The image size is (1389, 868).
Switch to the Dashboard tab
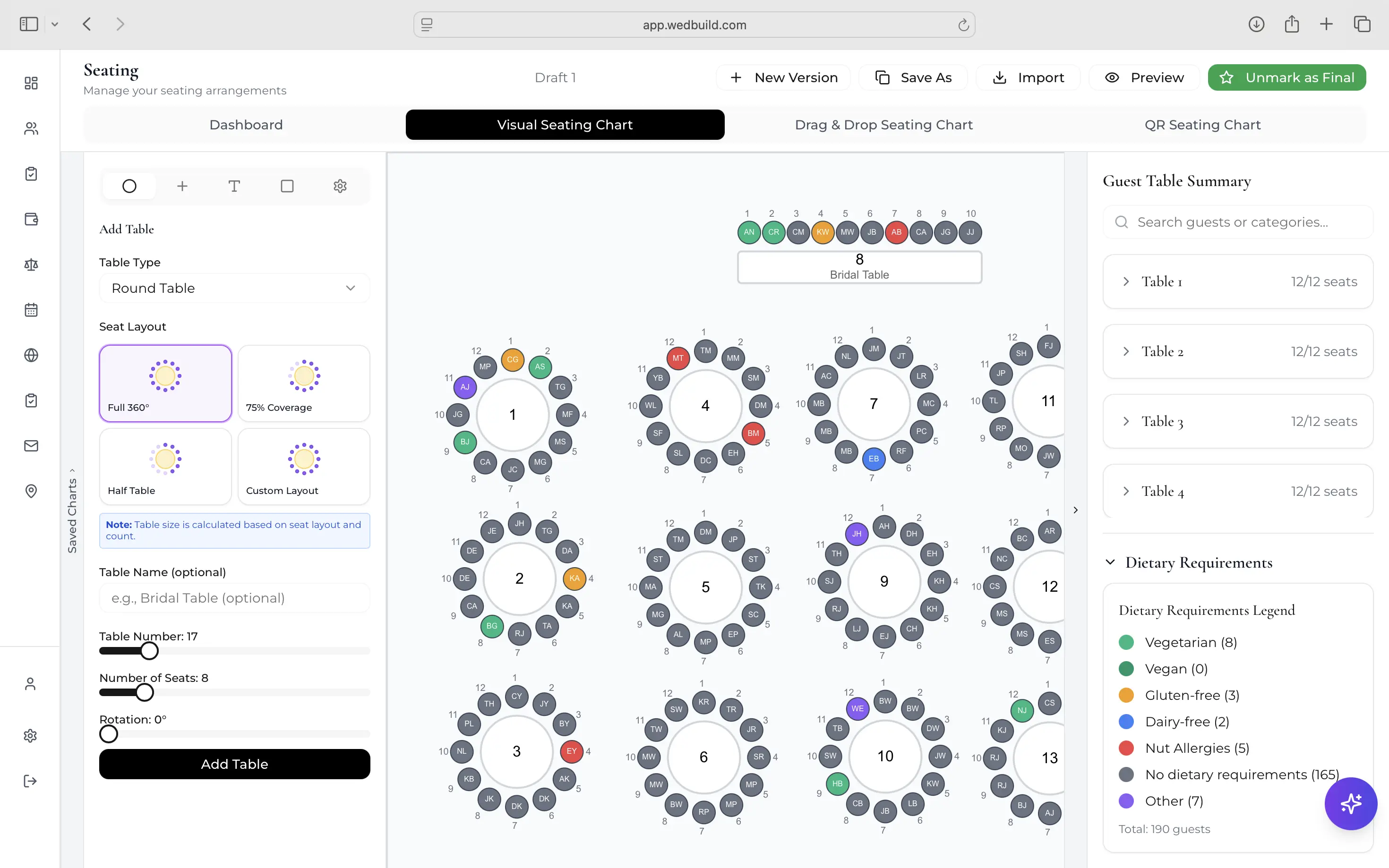[246, 125]
